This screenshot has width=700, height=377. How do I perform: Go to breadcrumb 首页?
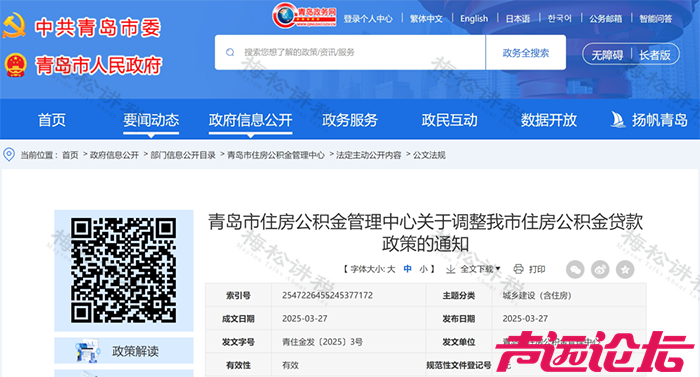[x=70, y=155]
